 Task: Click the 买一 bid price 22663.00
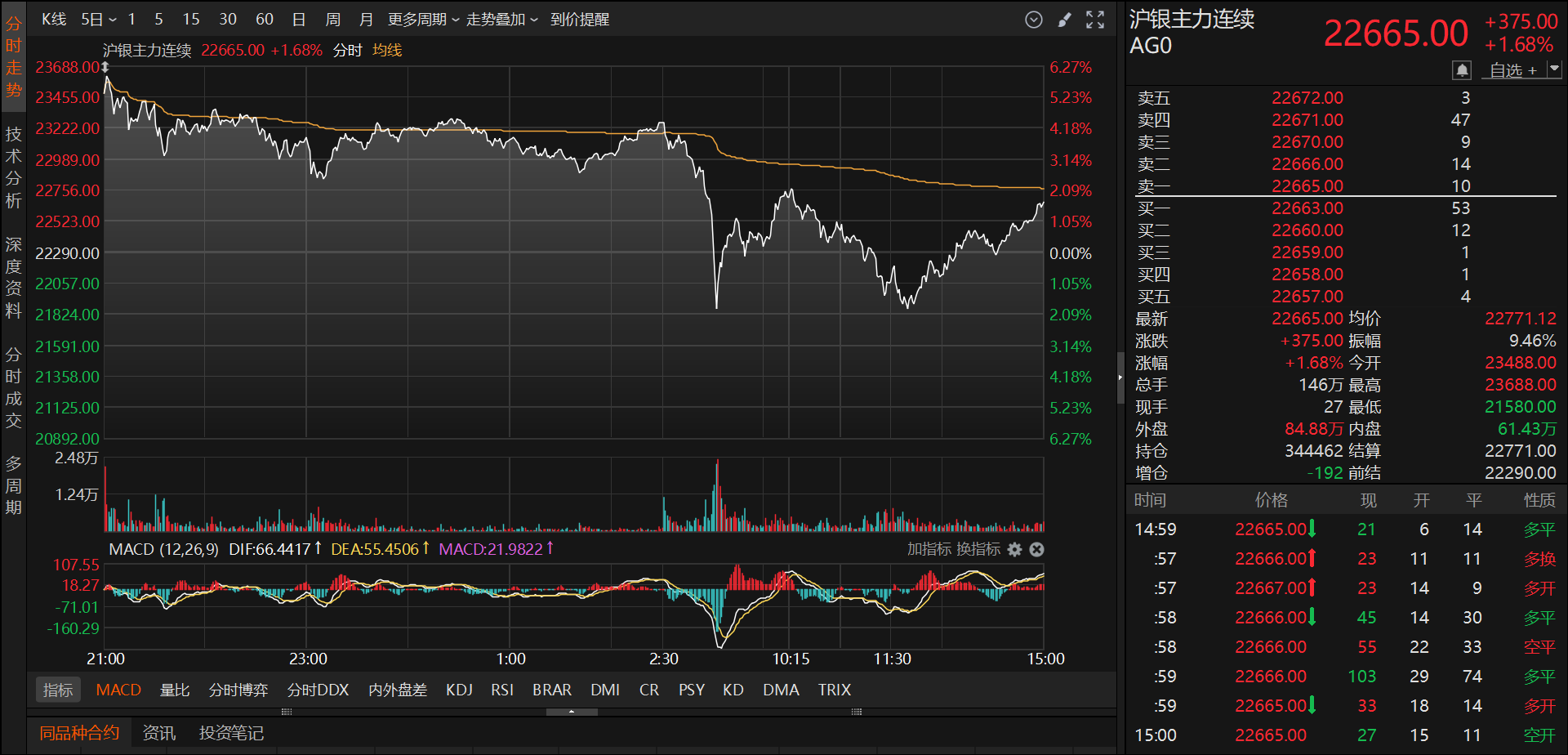pos(1307,208)
